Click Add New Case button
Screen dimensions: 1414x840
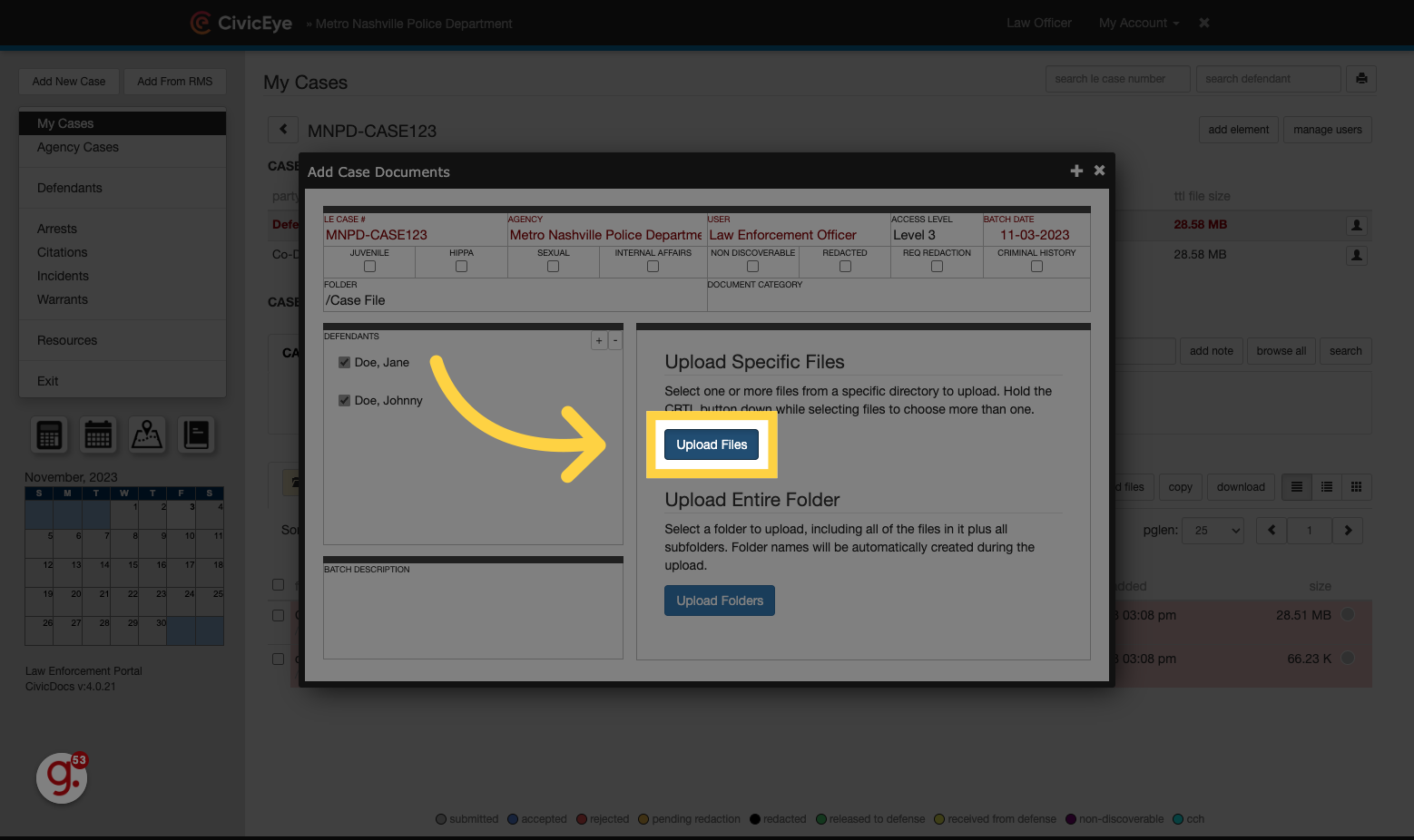pyautogui.click(x=69, y=82)
